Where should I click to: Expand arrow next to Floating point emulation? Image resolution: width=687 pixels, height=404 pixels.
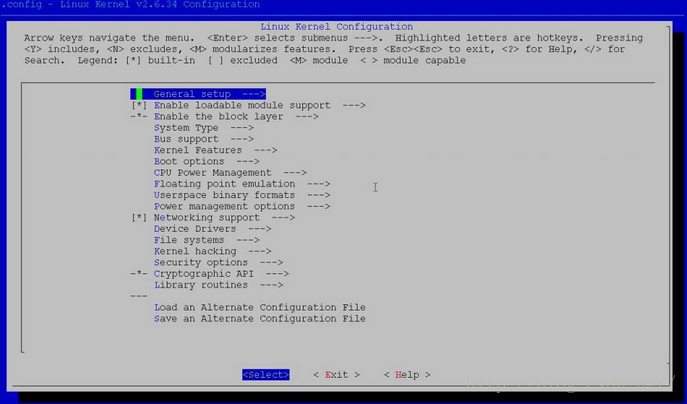[x=319, y=184]
